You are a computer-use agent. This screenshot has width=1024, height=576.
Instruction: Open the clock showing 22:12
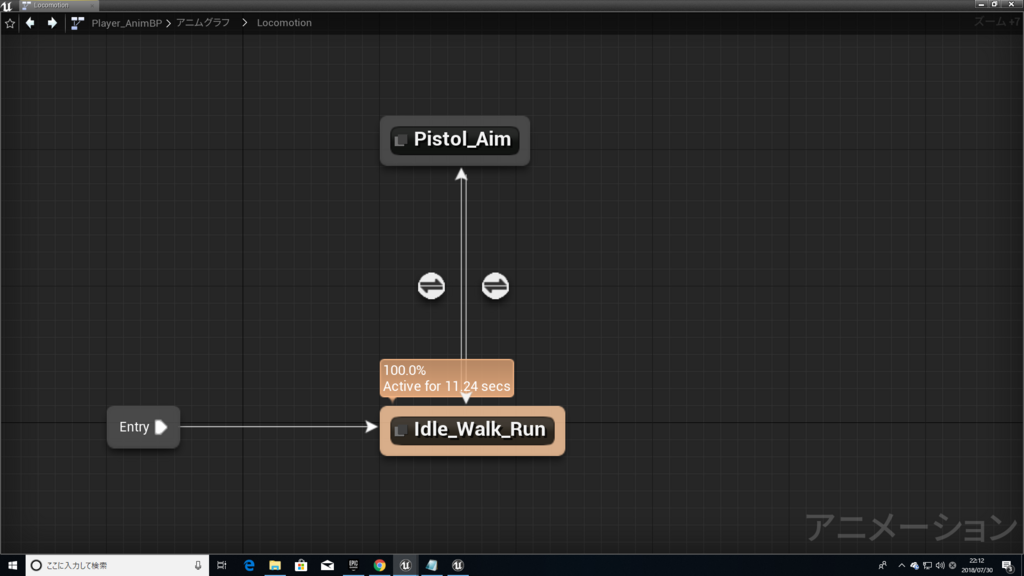point(977,566)
